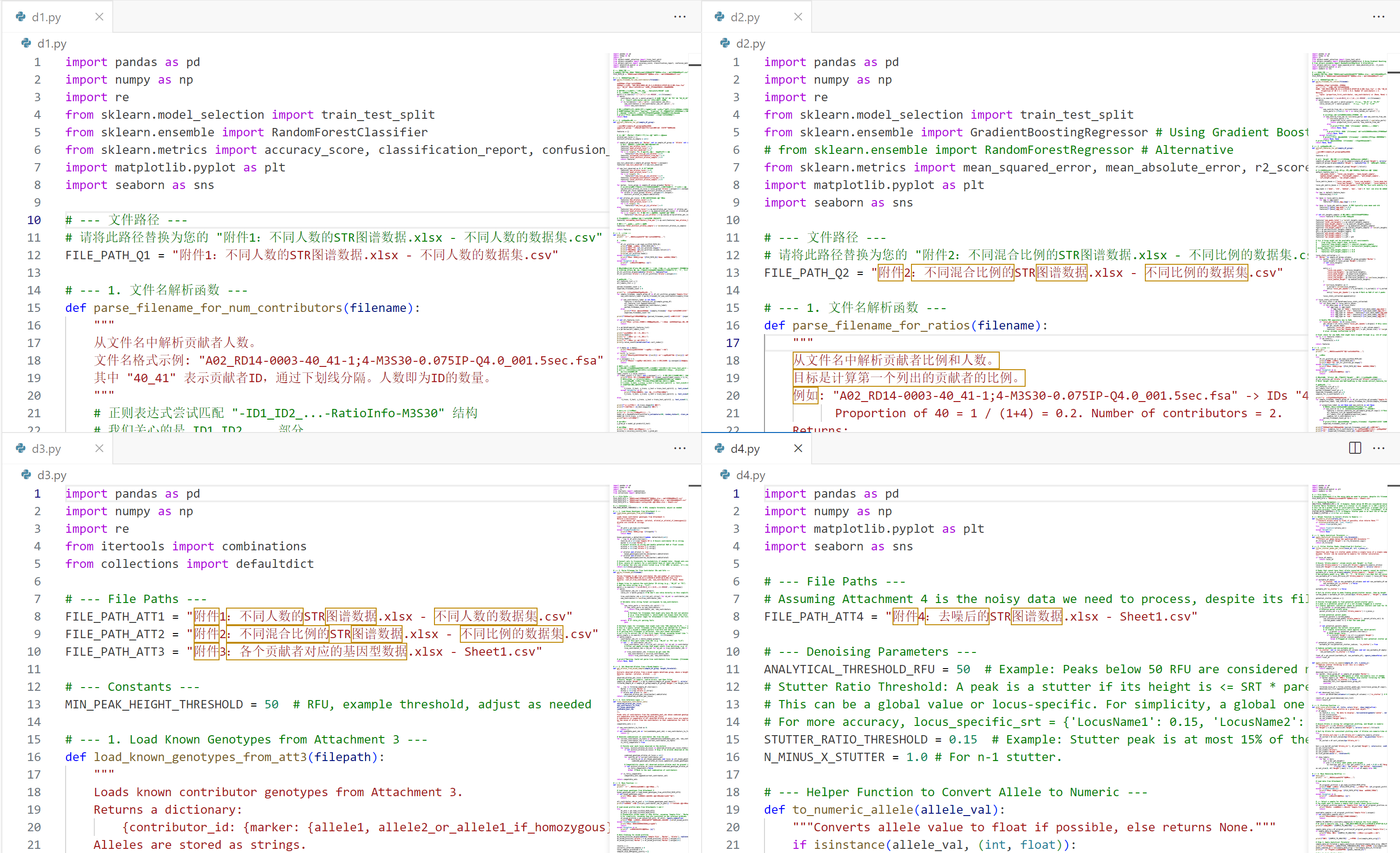Image resolution: width=1400 pixels, height=853 pixels.
Task: Click d2.py in the breadcrumb bar
Action: [x=750, y=44]
